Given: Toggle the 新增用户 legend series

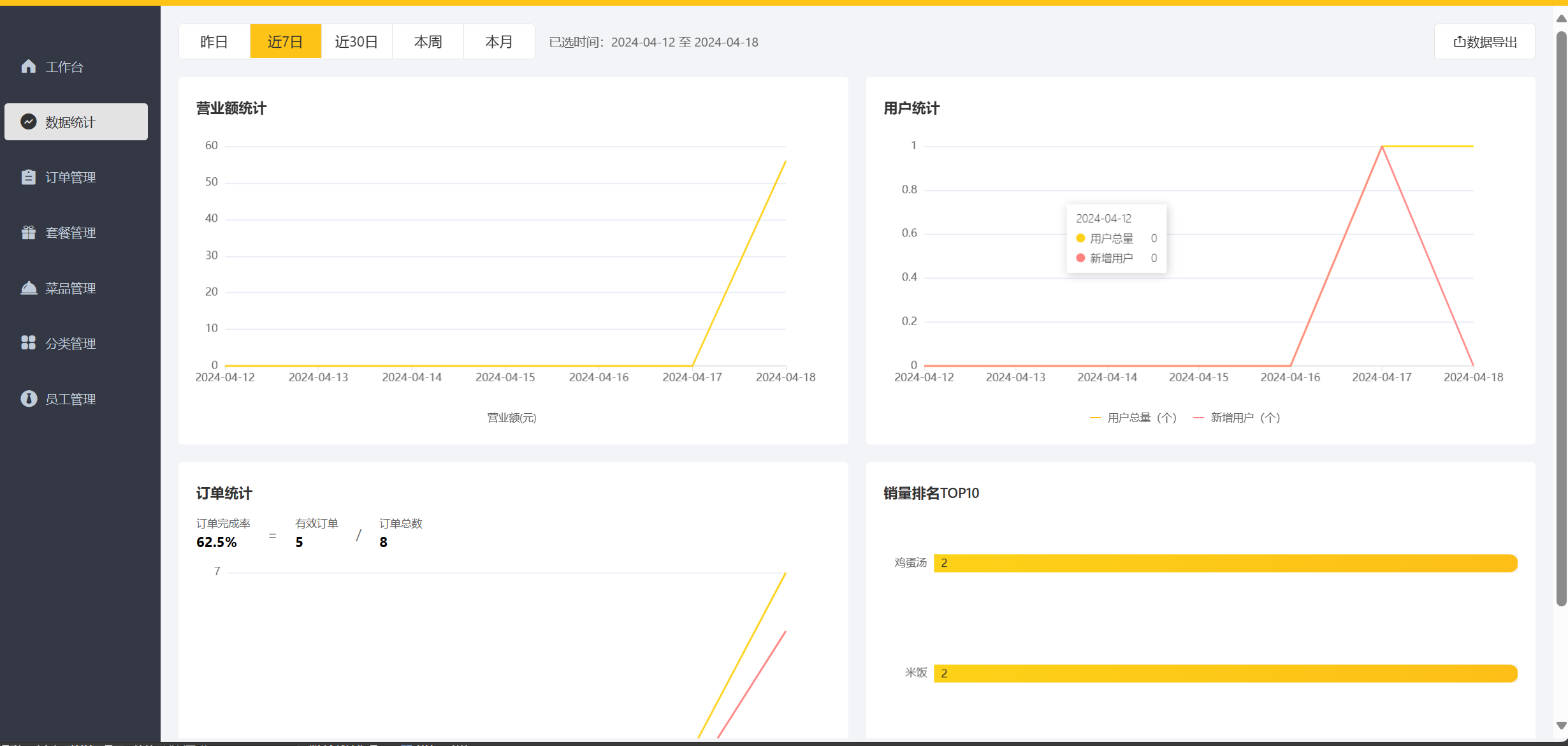Looking at the screenshot, I should click(x=1237, y=418).
